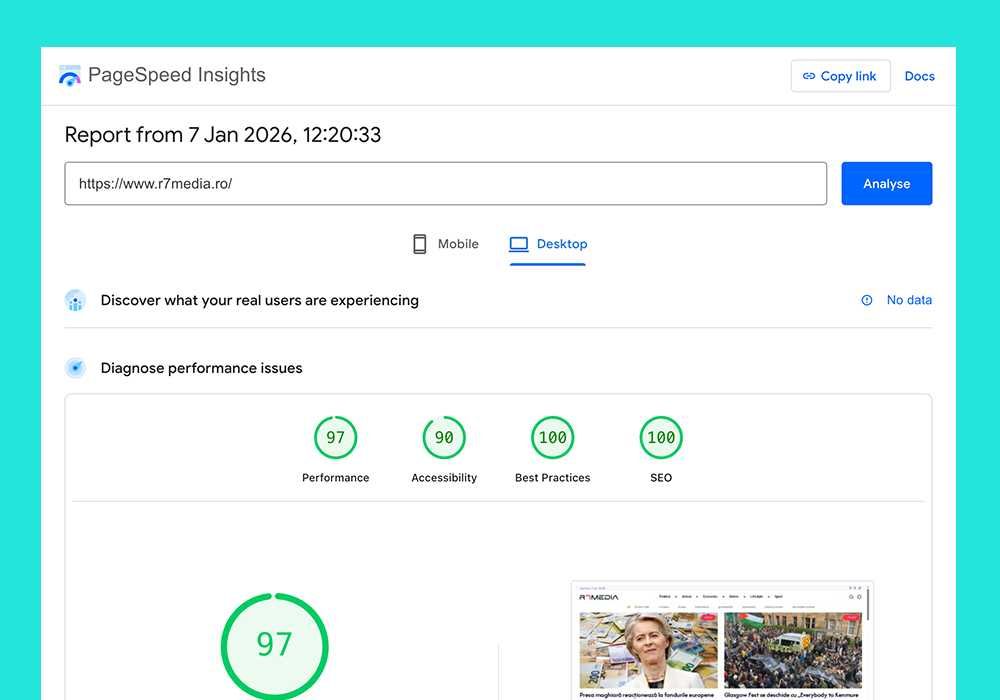The image size is (1000, 700).
Task: Open the No data link
Action: 909,300
